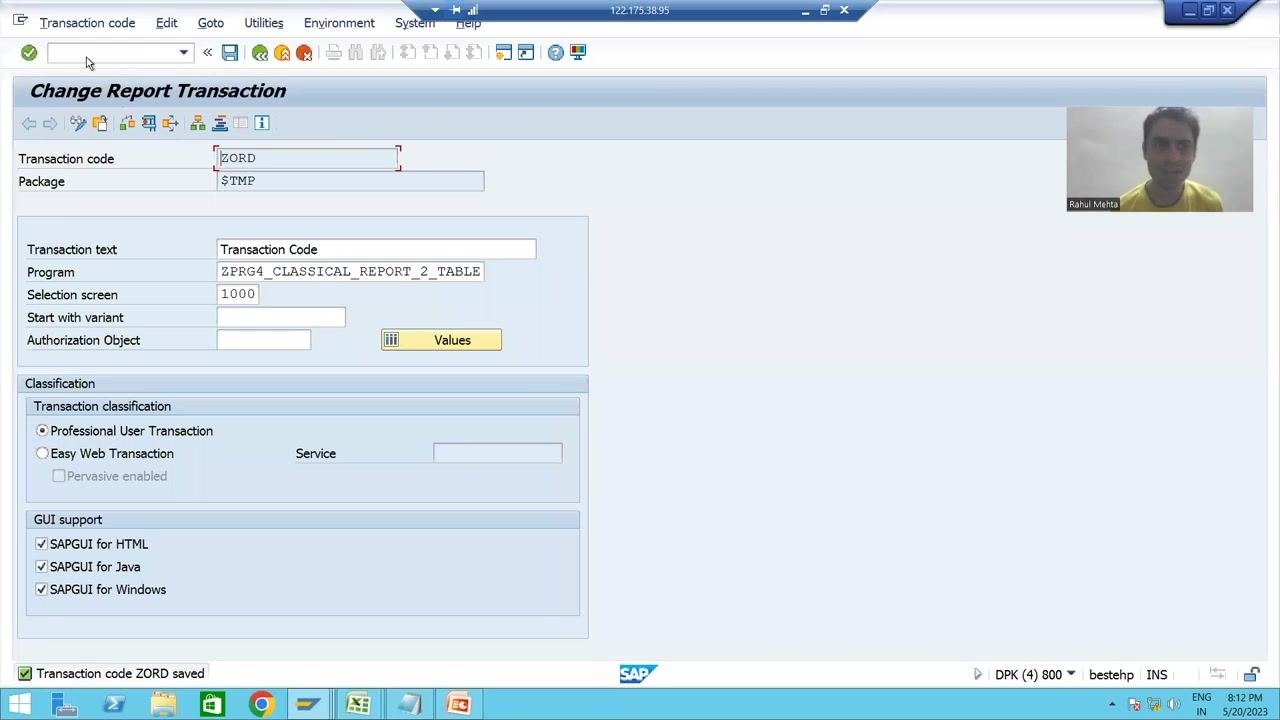1280x720 pixels.
Task: Open the Transaction code menu
Action: (x=87, y=23)
